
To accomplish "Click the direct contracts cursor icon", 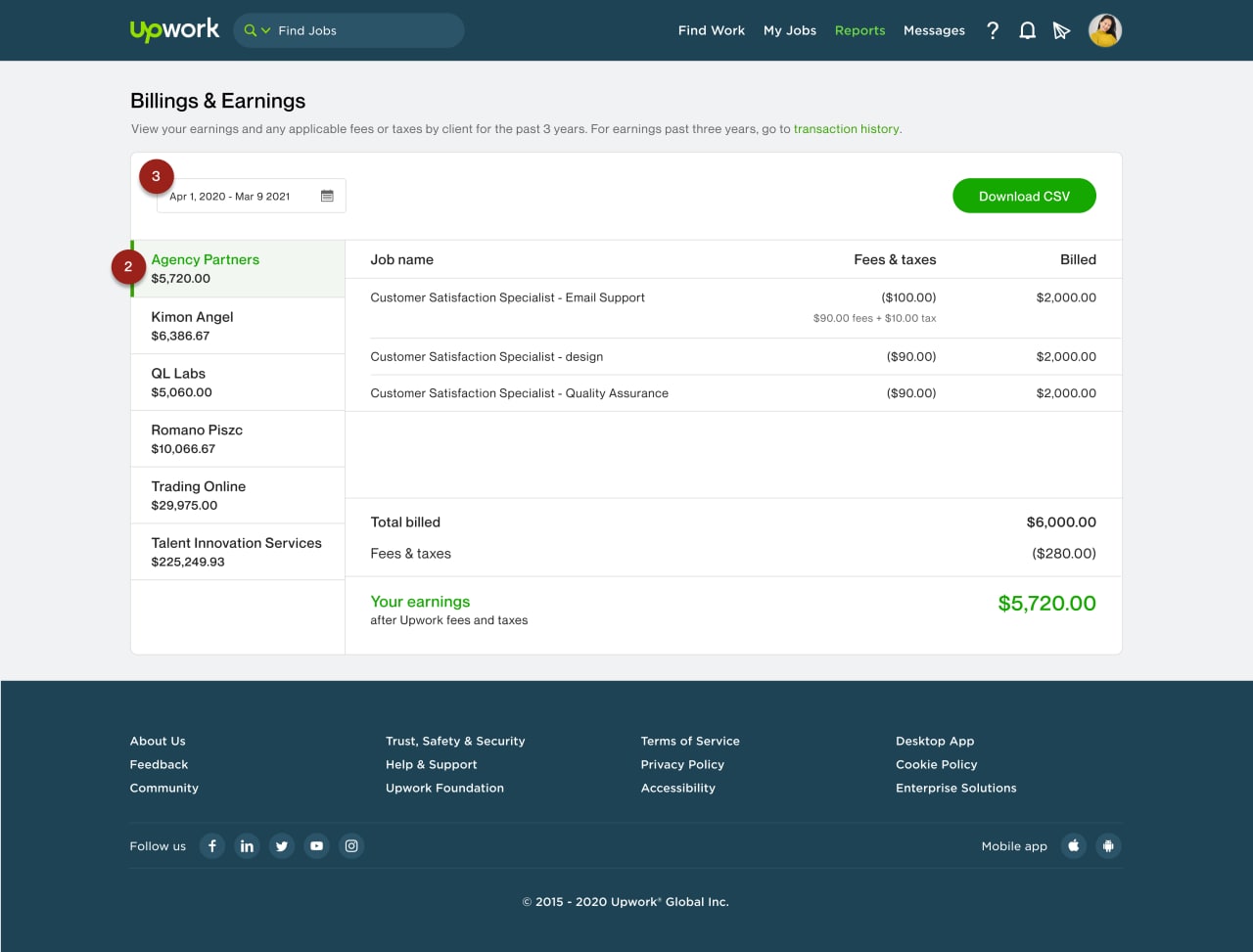I will coord(1061,31).
